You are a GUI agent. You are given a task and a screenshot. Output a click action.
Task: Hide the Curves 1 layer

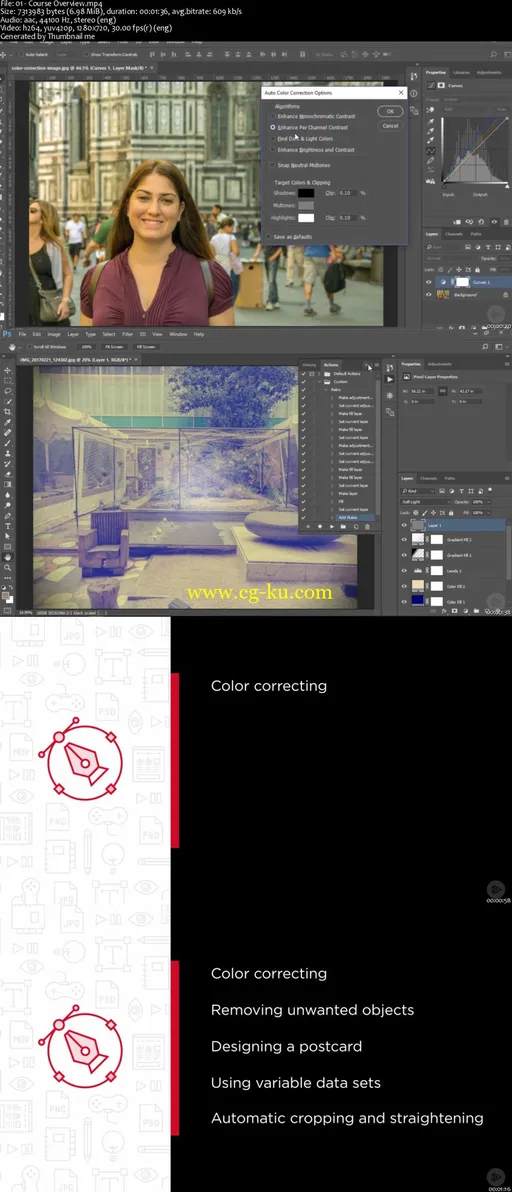430,282
